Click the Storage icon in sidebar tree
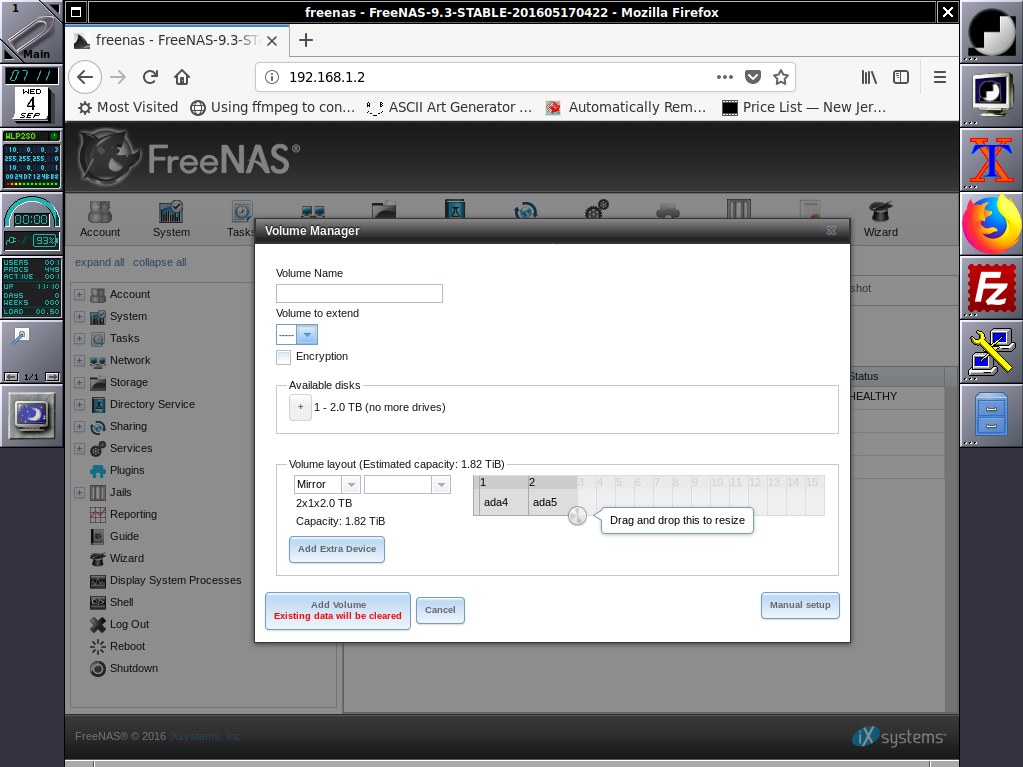Screen dimensions: 1023x767 pyautogui.click(x=98, y=382)
